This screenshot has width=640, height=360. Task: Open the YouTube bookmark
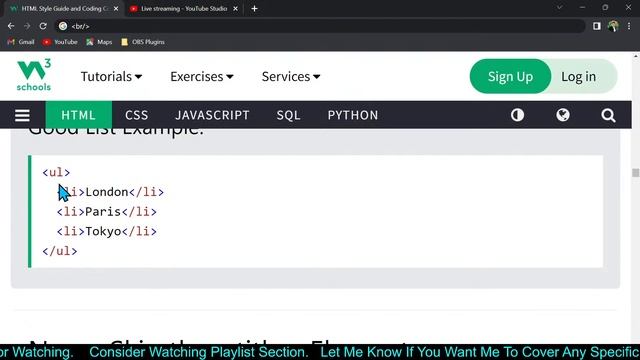pyautogui.click(x=60, y=42)
